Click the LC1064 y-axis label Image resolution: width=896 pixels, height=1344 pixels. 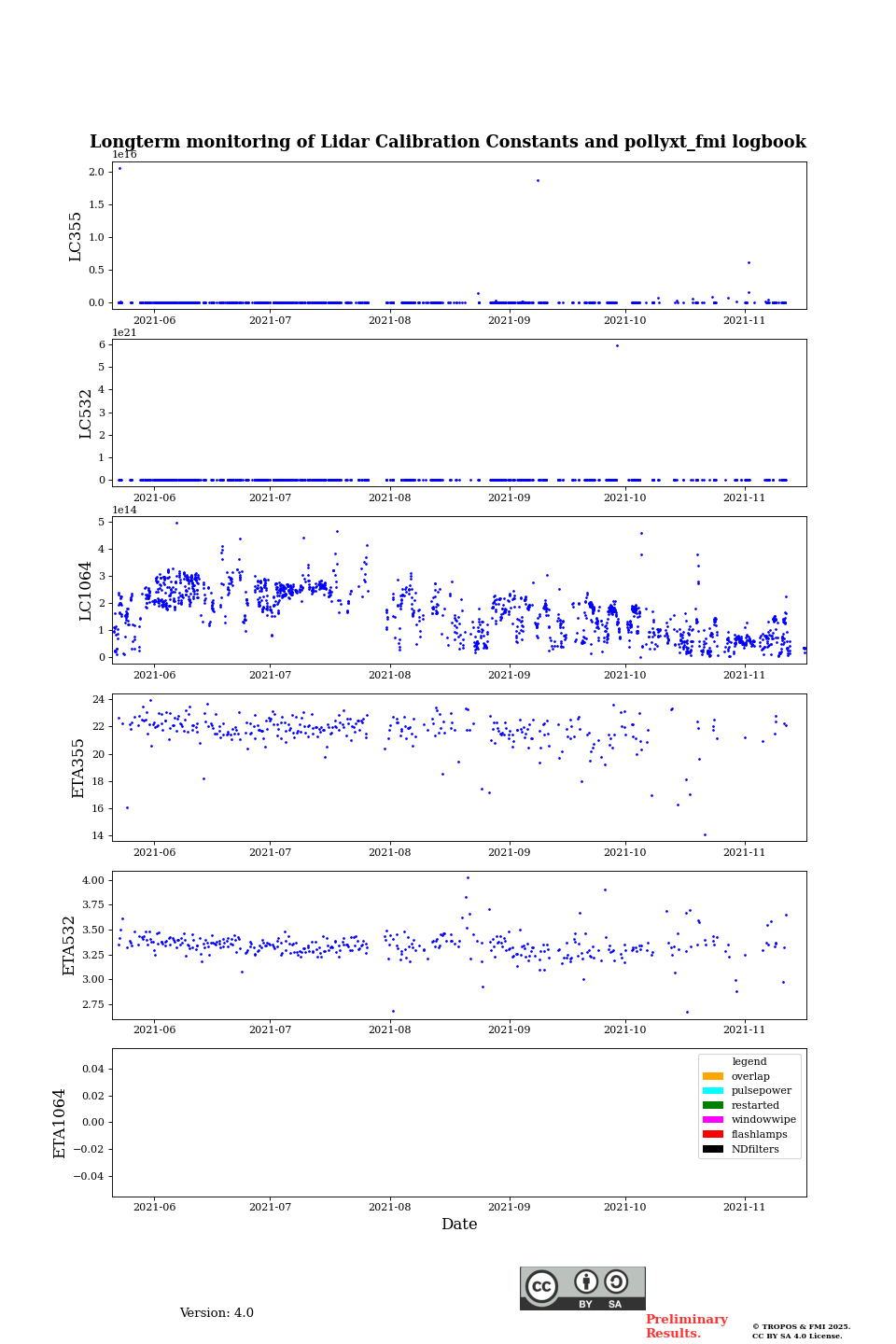tap(86, 590)
